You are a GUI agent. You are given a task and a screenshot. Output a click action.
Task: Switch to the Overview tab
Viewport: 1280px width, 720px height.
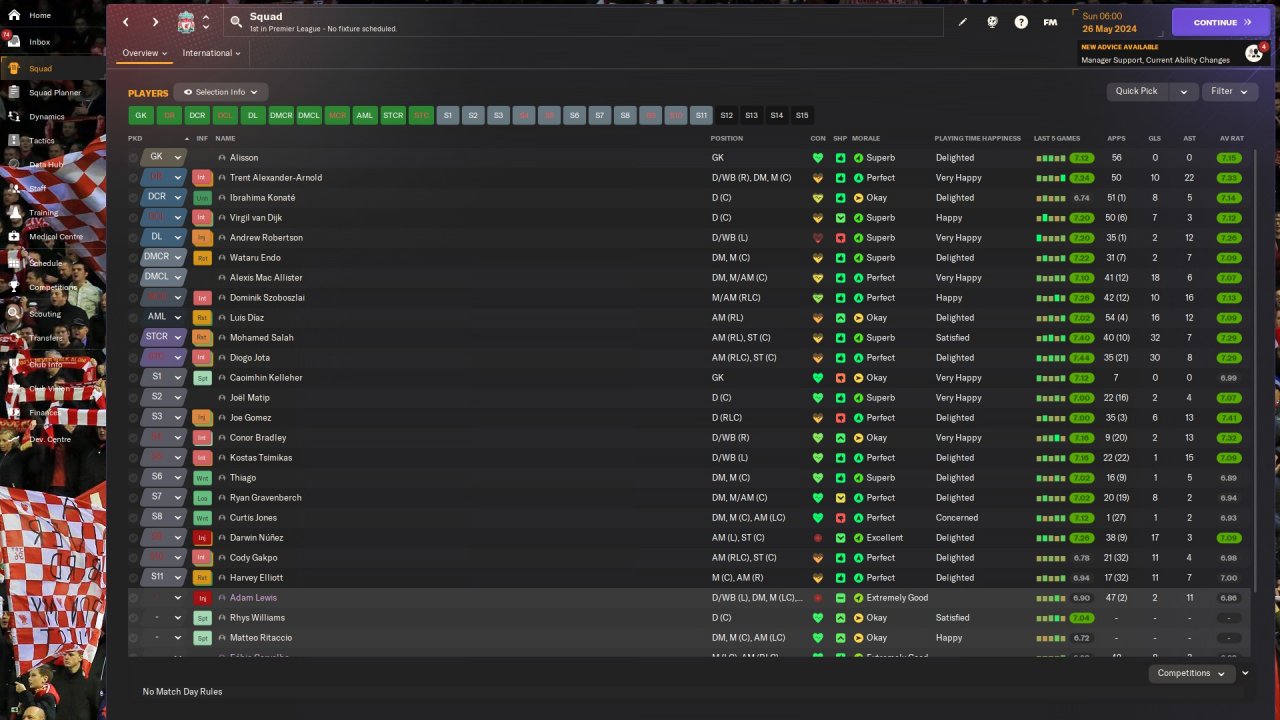144,53
